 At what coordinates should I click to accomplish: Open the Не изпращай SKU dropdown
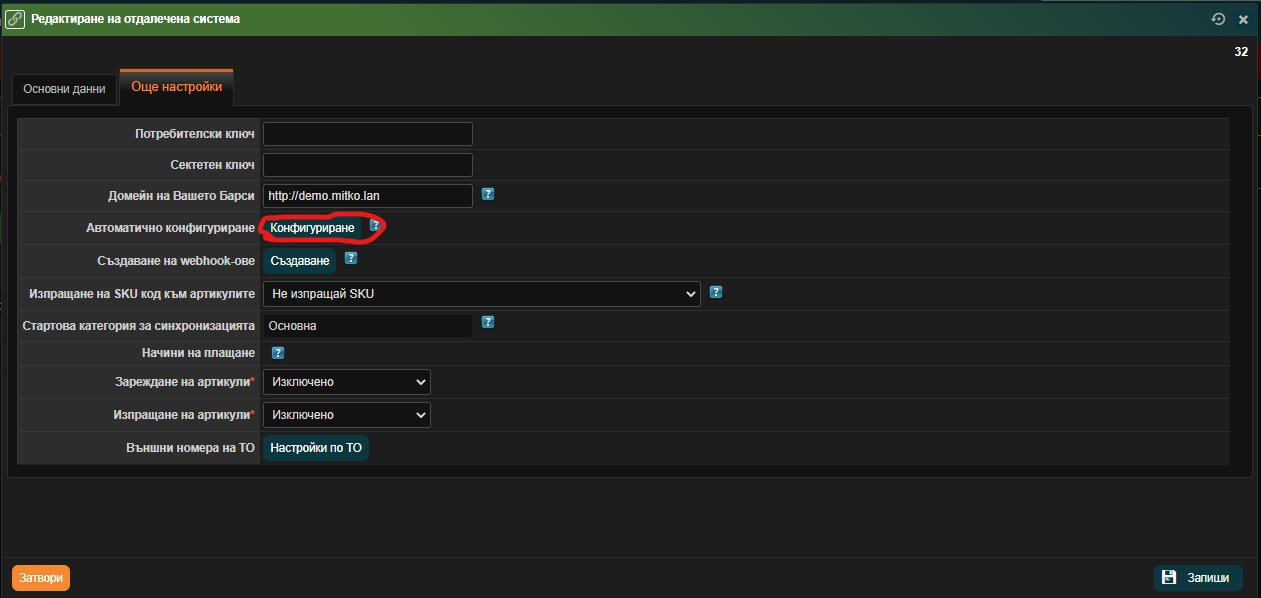tap(482, 294)
